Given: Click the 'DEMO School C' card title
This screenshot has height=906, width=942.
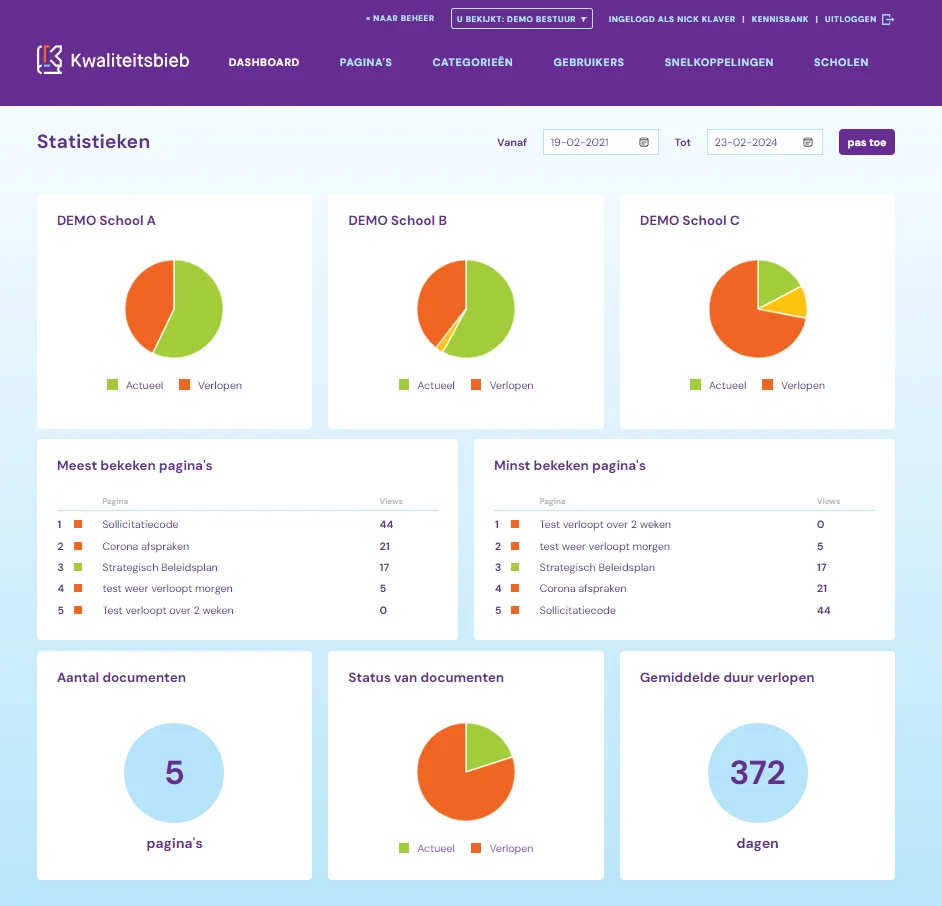Looking at the screenshot, I should (690, 220).
